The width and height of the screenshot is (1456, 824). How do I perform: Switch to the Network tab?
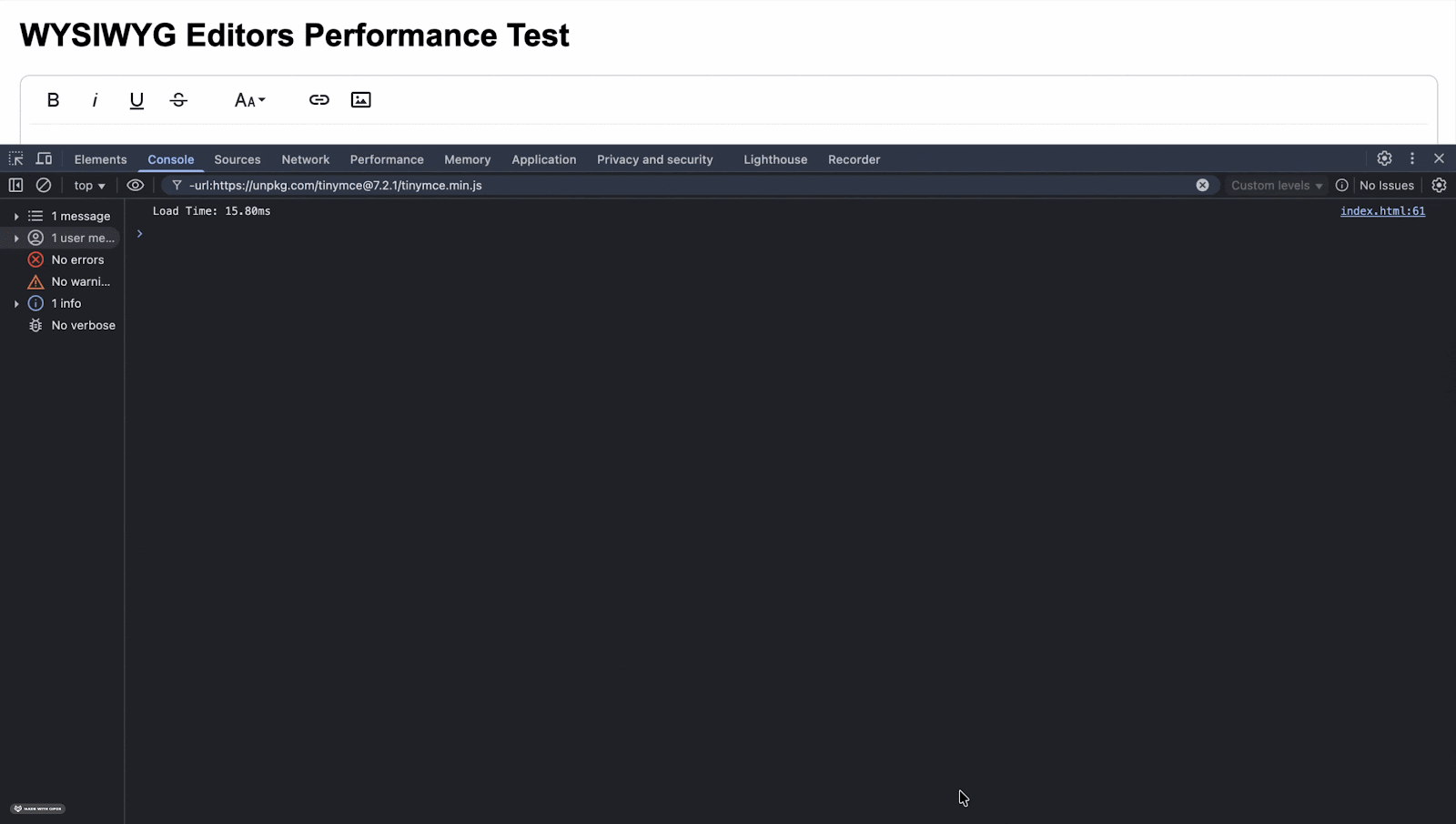tap(305, 159)
